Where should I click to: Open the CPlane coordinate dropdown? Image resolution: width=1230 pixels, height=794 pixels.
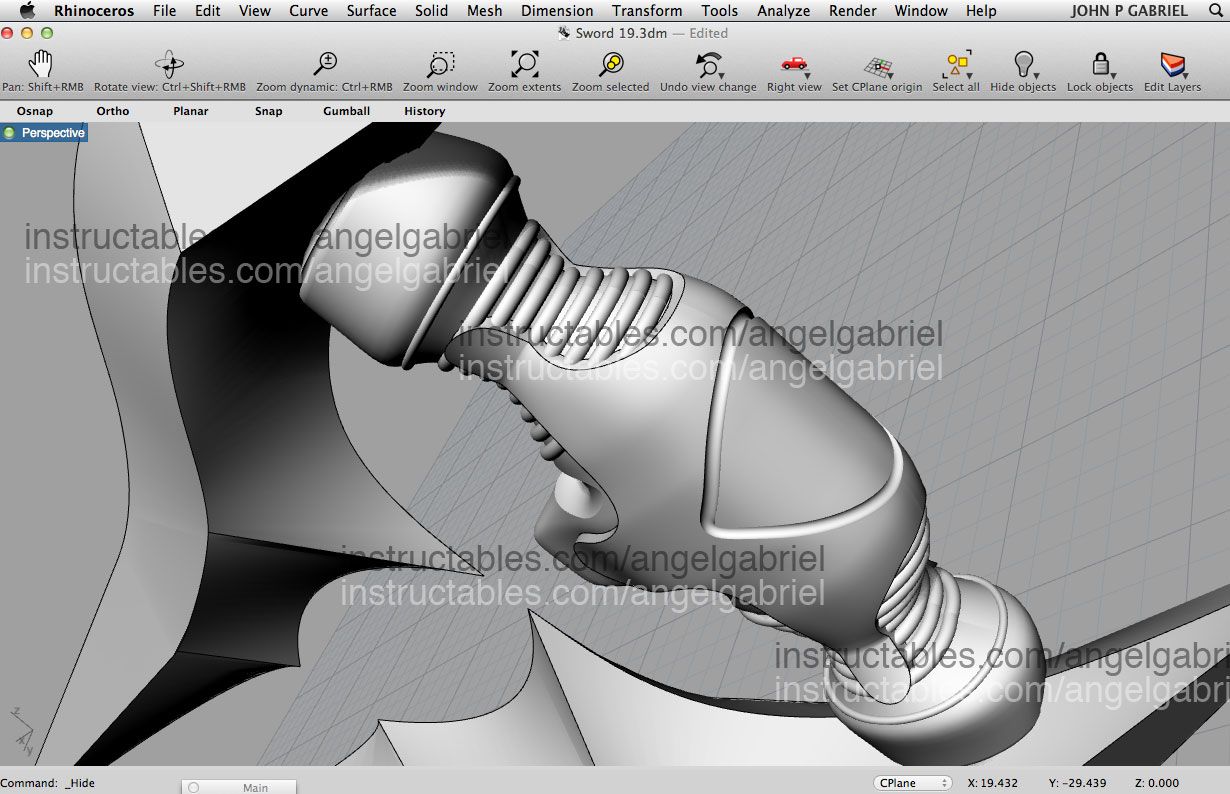(x=912, y=783)
